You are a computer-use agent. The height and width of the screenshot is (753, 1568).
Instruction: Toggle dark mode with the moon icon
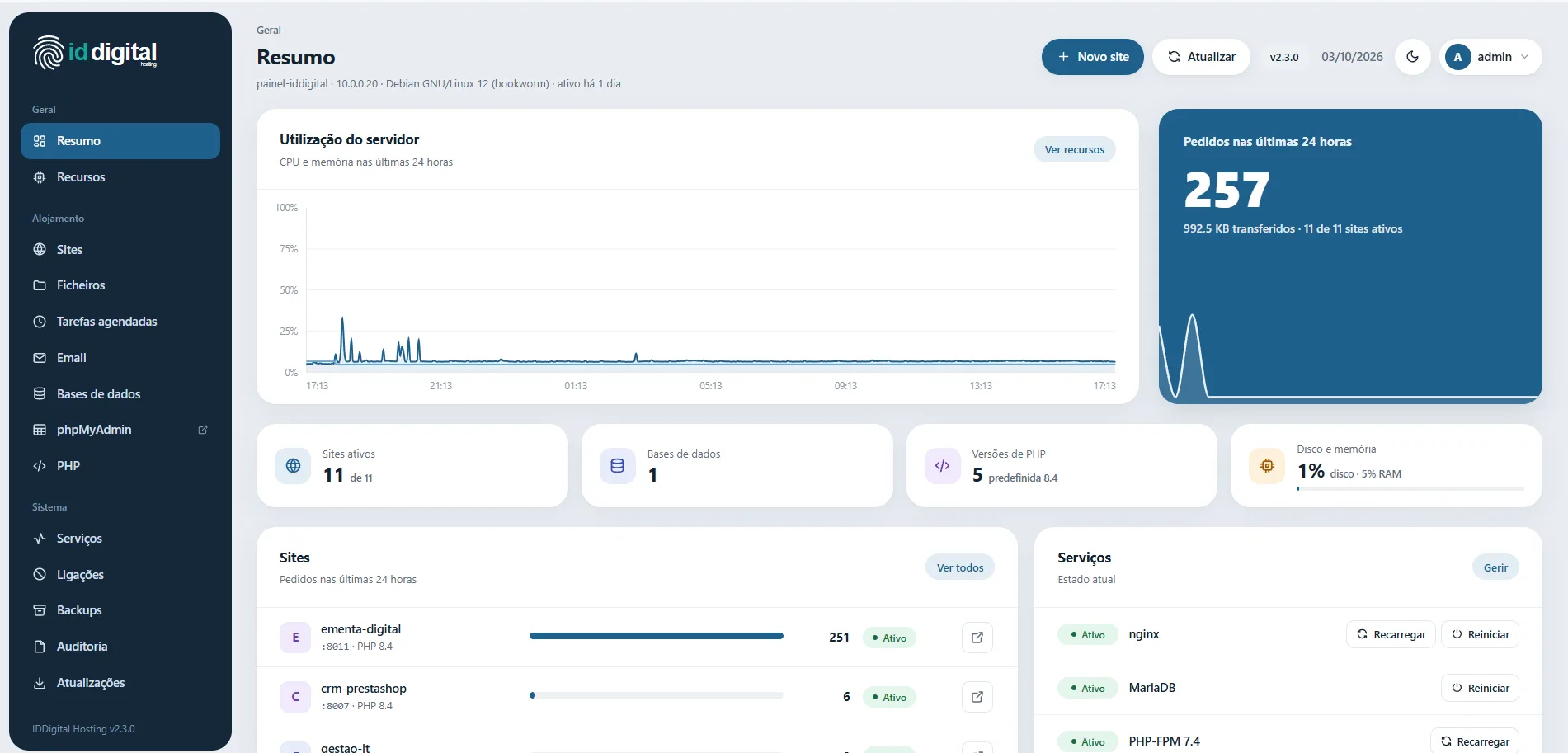click(1412, 57)
